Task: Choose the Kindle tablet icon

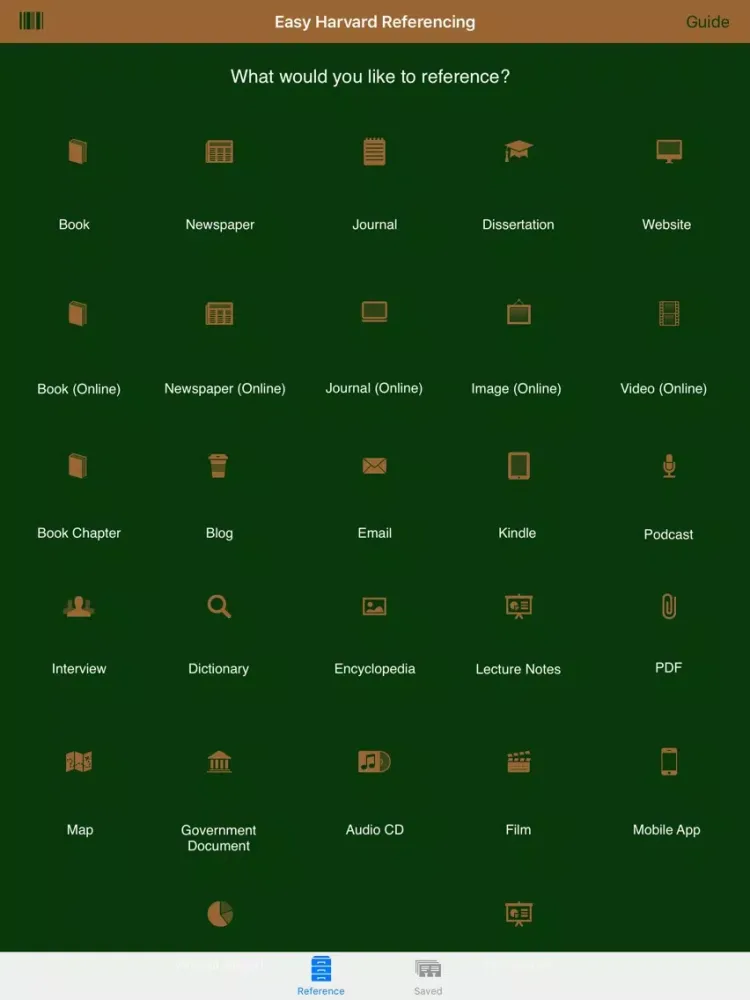Action: point(519,466)
